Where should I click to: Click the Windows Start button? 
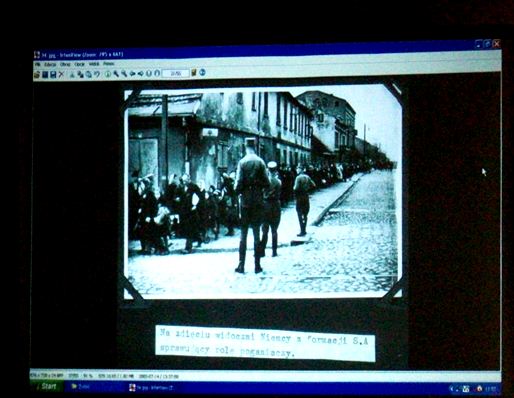(x=47, y=387)
